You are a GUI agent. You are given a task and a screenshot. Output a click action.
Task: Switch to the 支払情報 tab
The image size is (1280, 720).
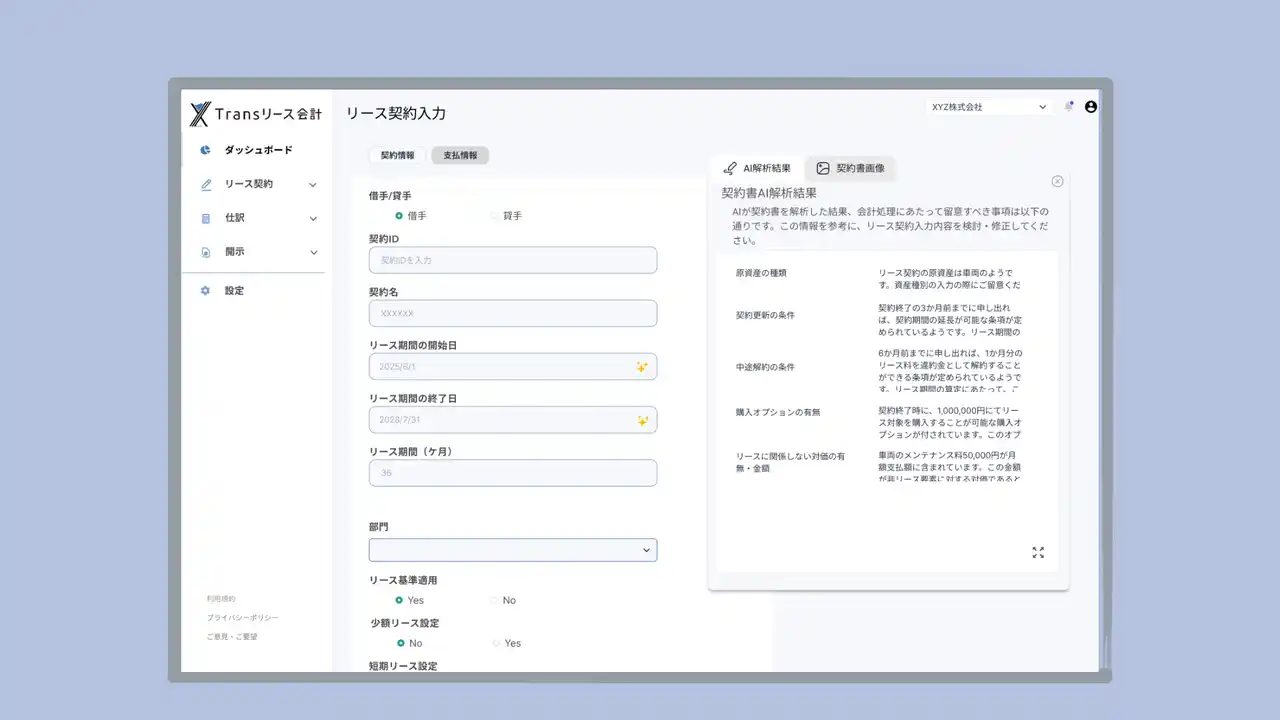460,155
